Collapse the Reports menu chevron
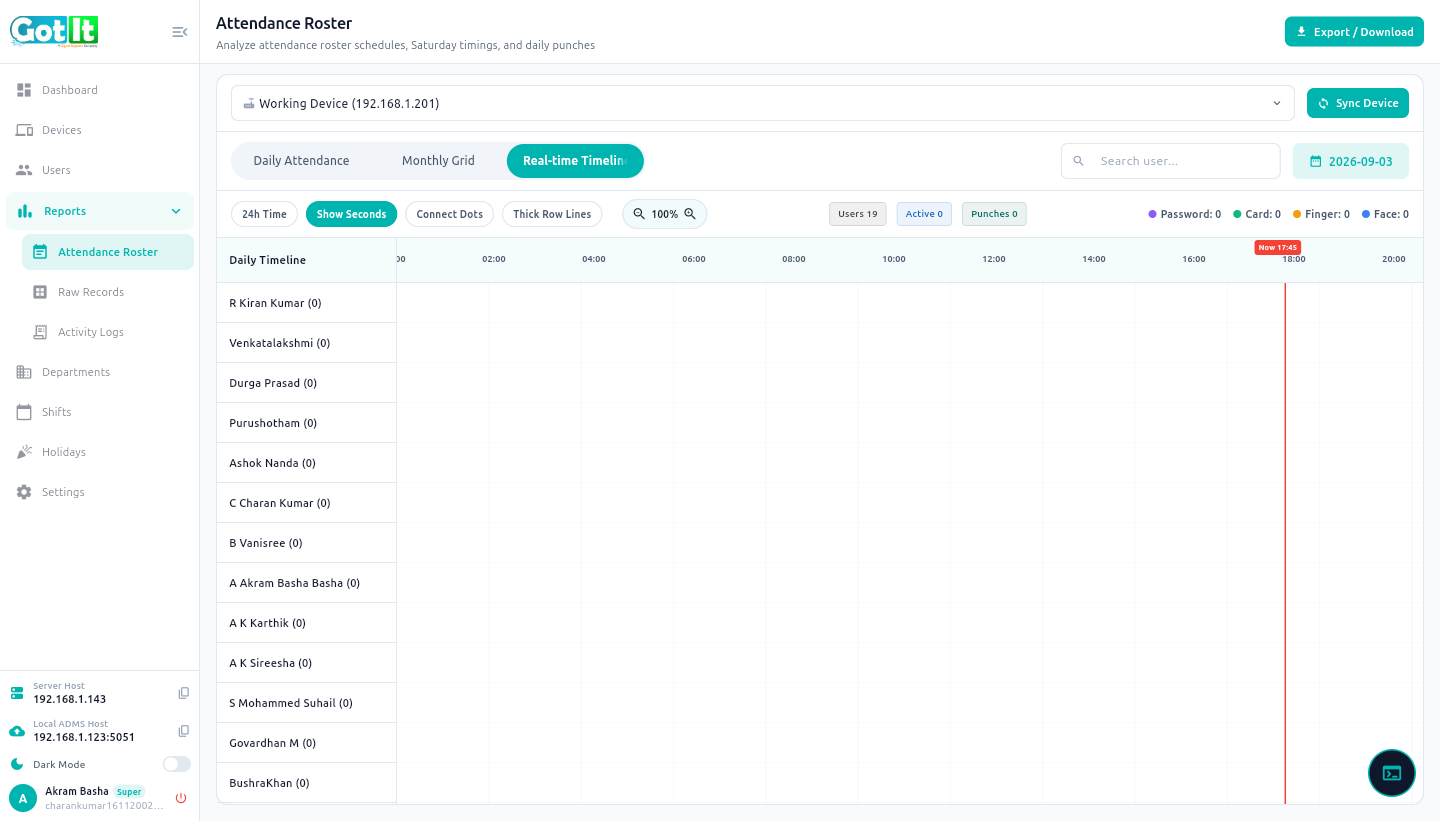 coord(176,211)
